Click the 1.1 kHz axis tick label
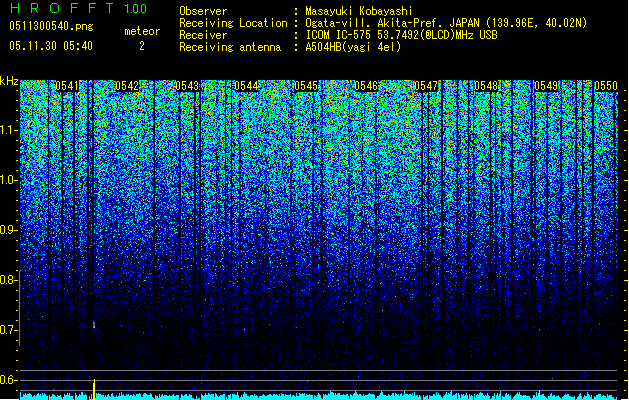Viewport: 629px width, 400px height. click(x=9, y=130)
